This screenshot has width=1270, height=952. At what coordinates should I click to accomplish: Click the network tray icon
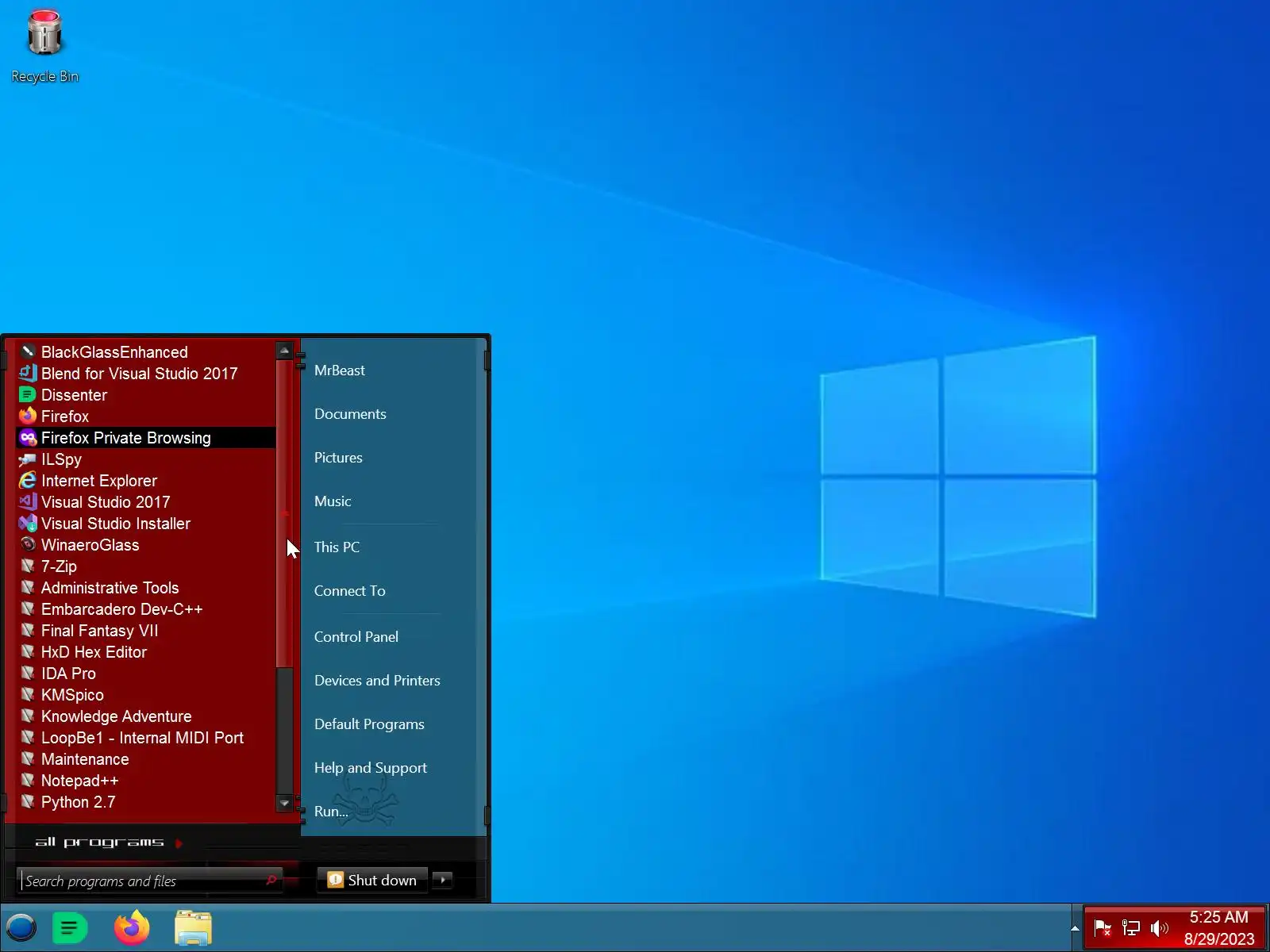[1131, 927]
